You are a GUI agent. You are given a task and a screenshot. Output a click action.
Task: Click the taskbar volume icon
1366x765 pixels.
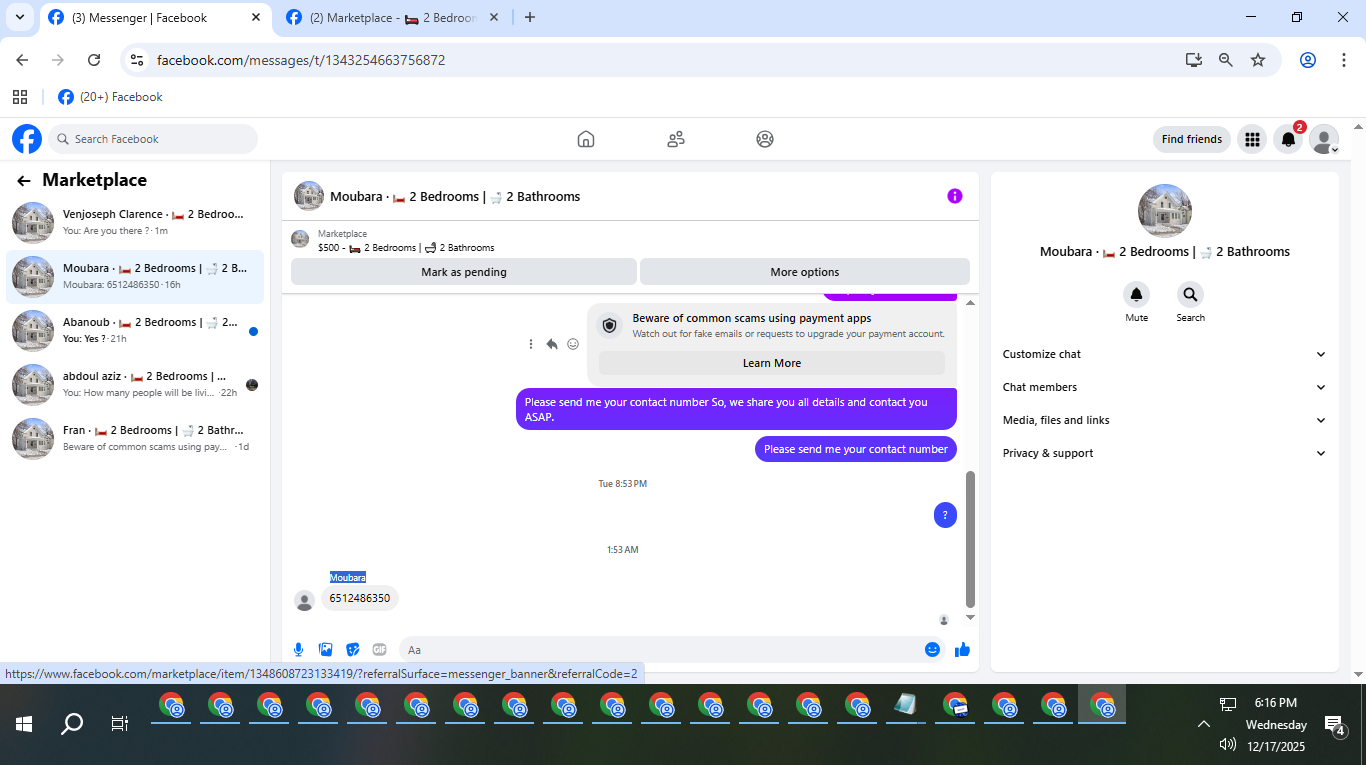(1228, 745)
